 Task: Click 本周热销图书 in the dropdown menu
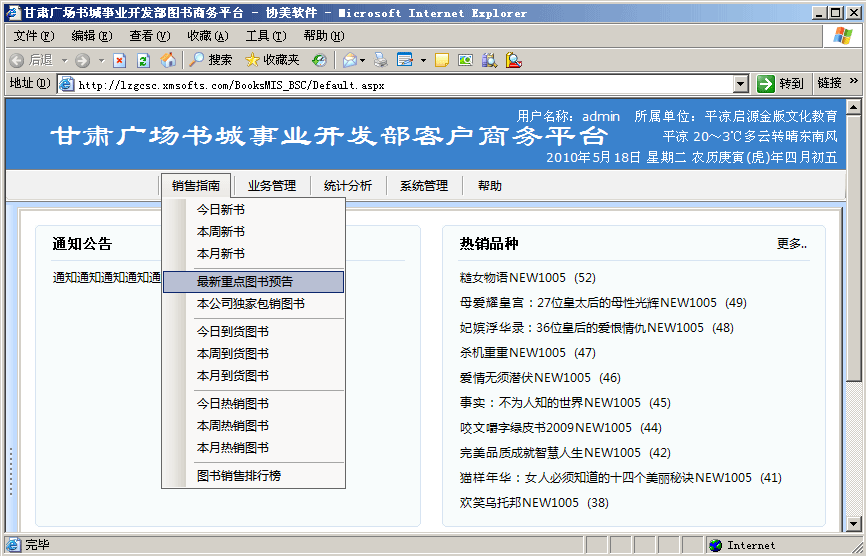click(232, 426)
